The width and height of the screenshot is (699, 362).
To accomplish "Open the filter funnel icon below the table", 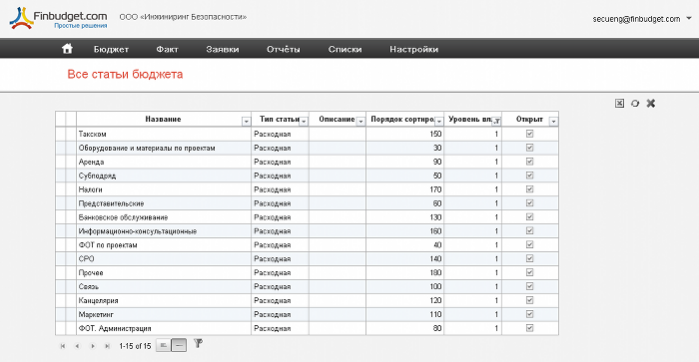I will click(x=198, y=343).
